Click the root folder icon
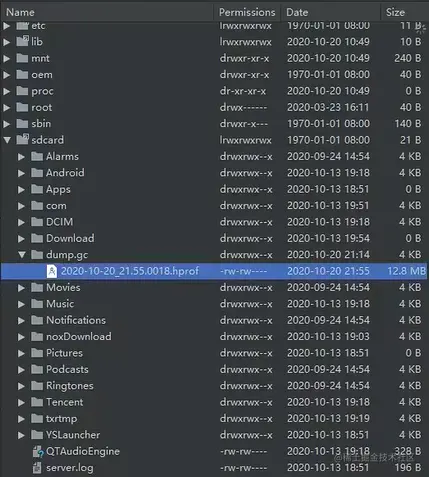The image size is (429, 477). (22, 107)
